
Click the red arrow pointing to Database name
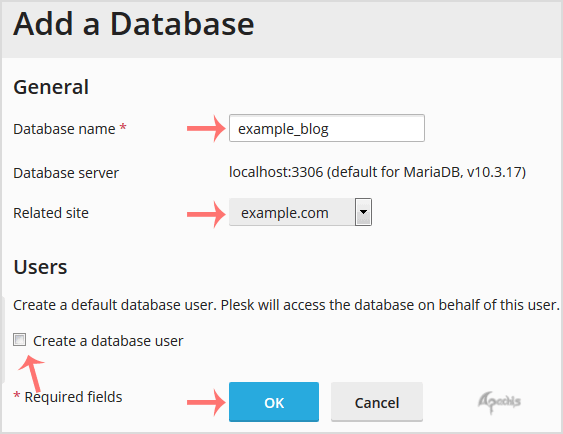(206, 128)
